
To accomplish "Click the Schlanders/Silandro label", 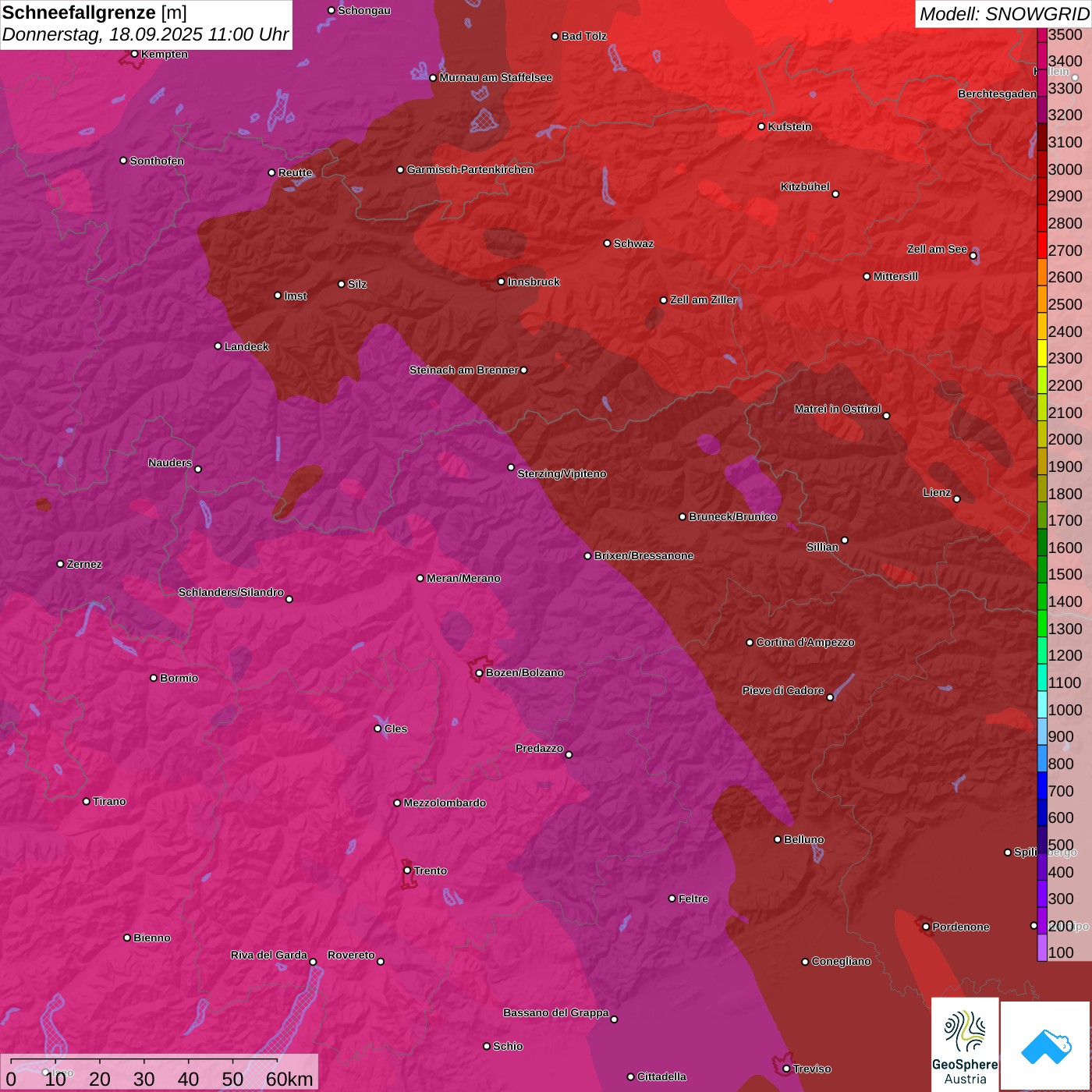I will tap(231, 592).
